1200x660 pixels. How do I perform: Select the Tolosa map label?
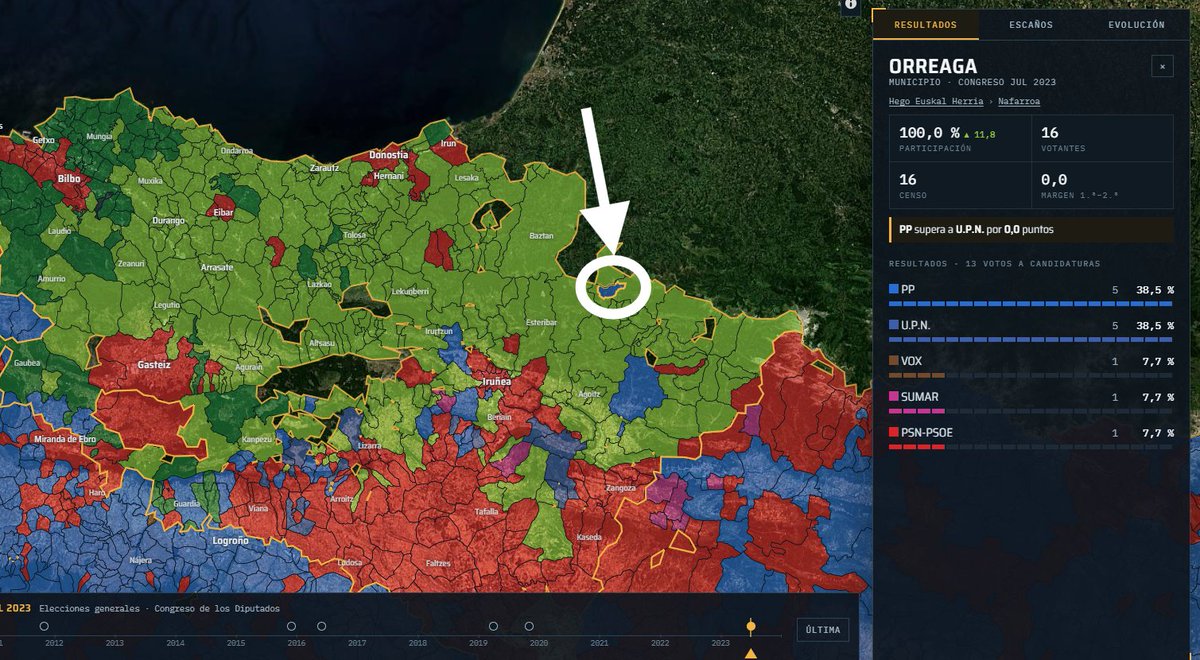[x=355, y=235]
